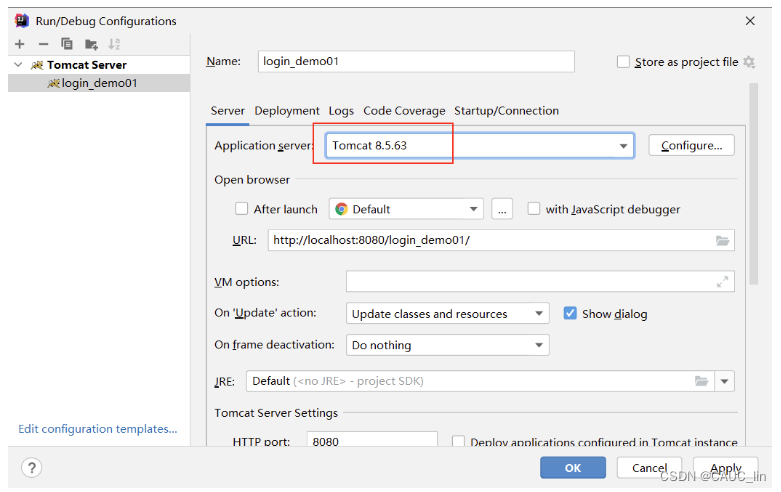Open On 'Update' action dropdown
Screen dimensions: 781x492
447,314
